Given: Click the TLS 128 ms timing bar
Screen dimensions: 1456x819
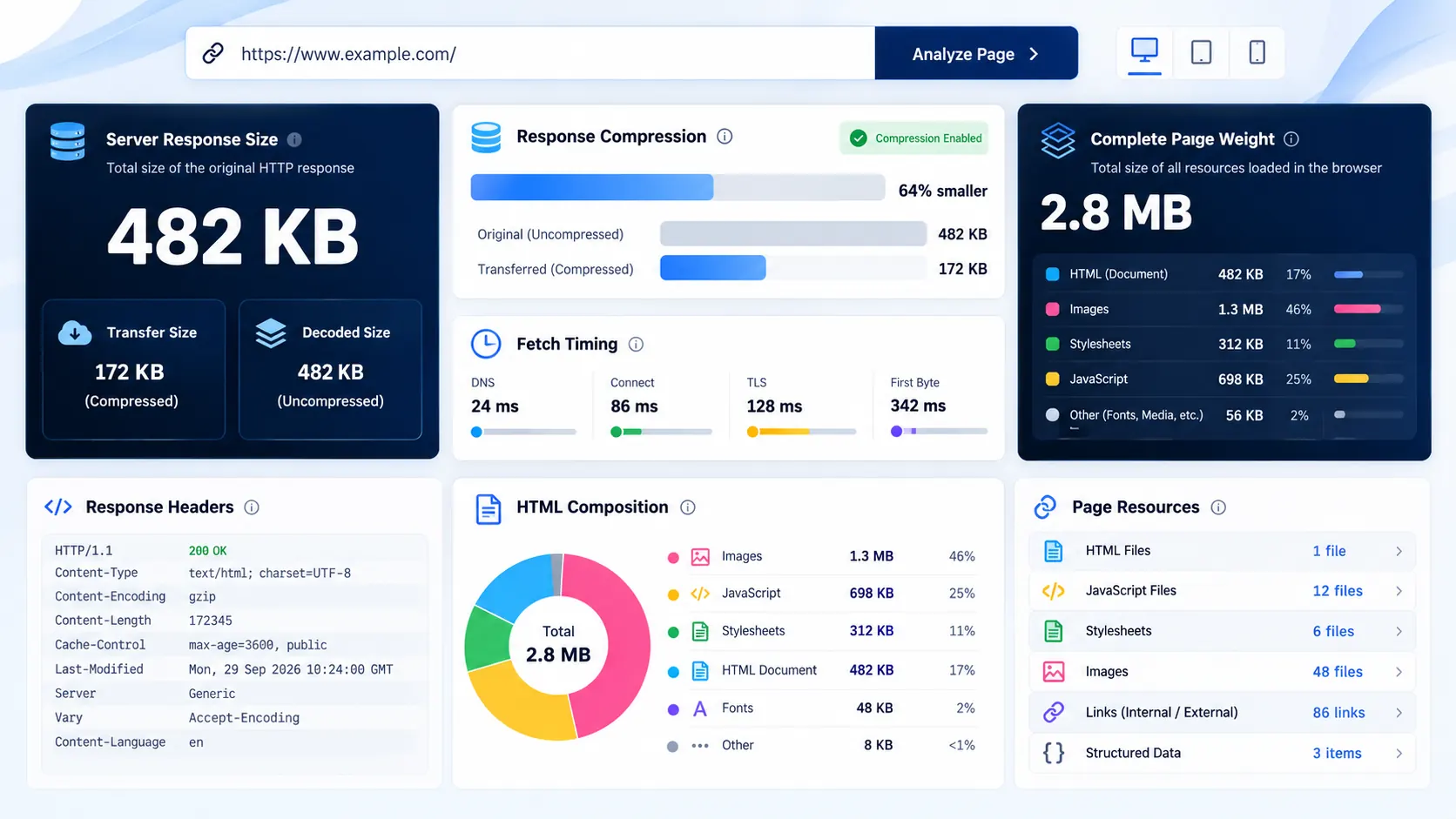Looking at the screenshot, I should pos(801,432).
